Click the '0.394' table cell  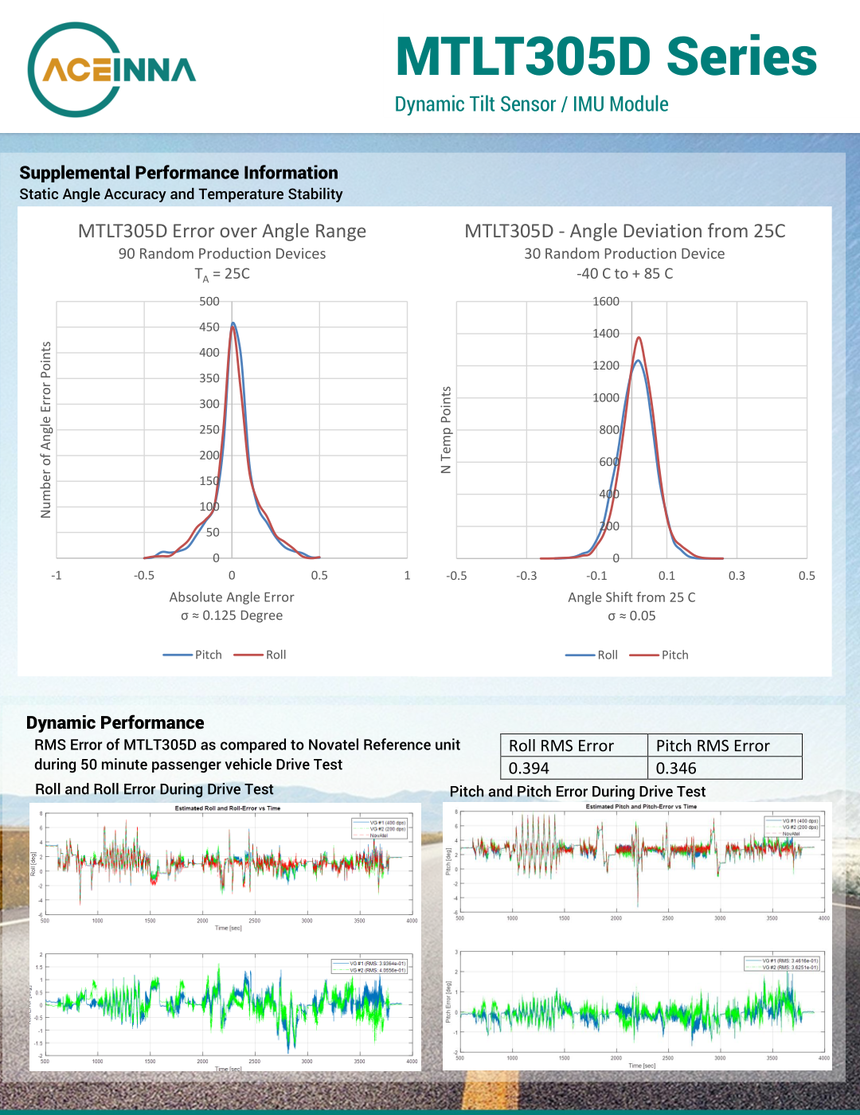574,768
